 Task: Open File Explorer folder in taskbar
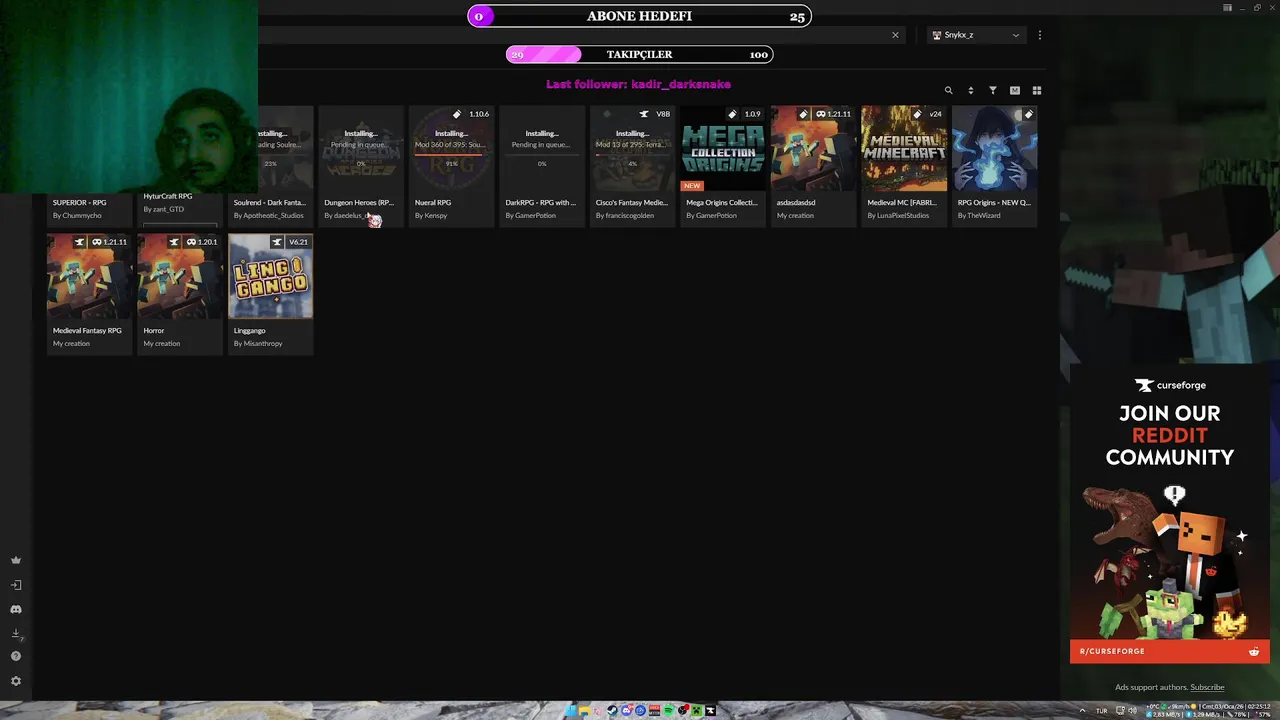pyautogui.click(x=584, y=711)
